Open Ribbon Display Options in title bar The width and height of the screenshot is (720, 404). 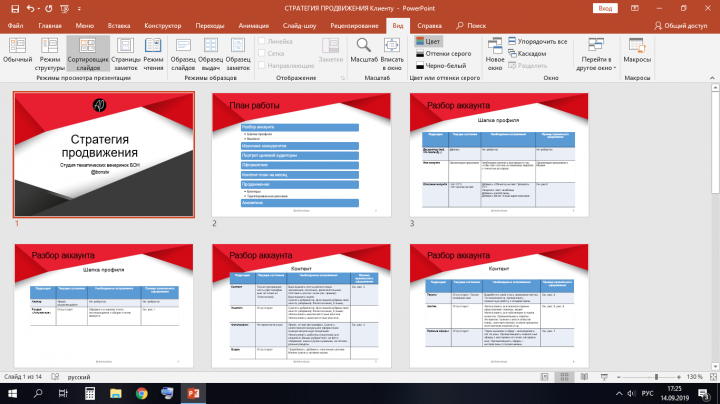(x=635, y=8)
